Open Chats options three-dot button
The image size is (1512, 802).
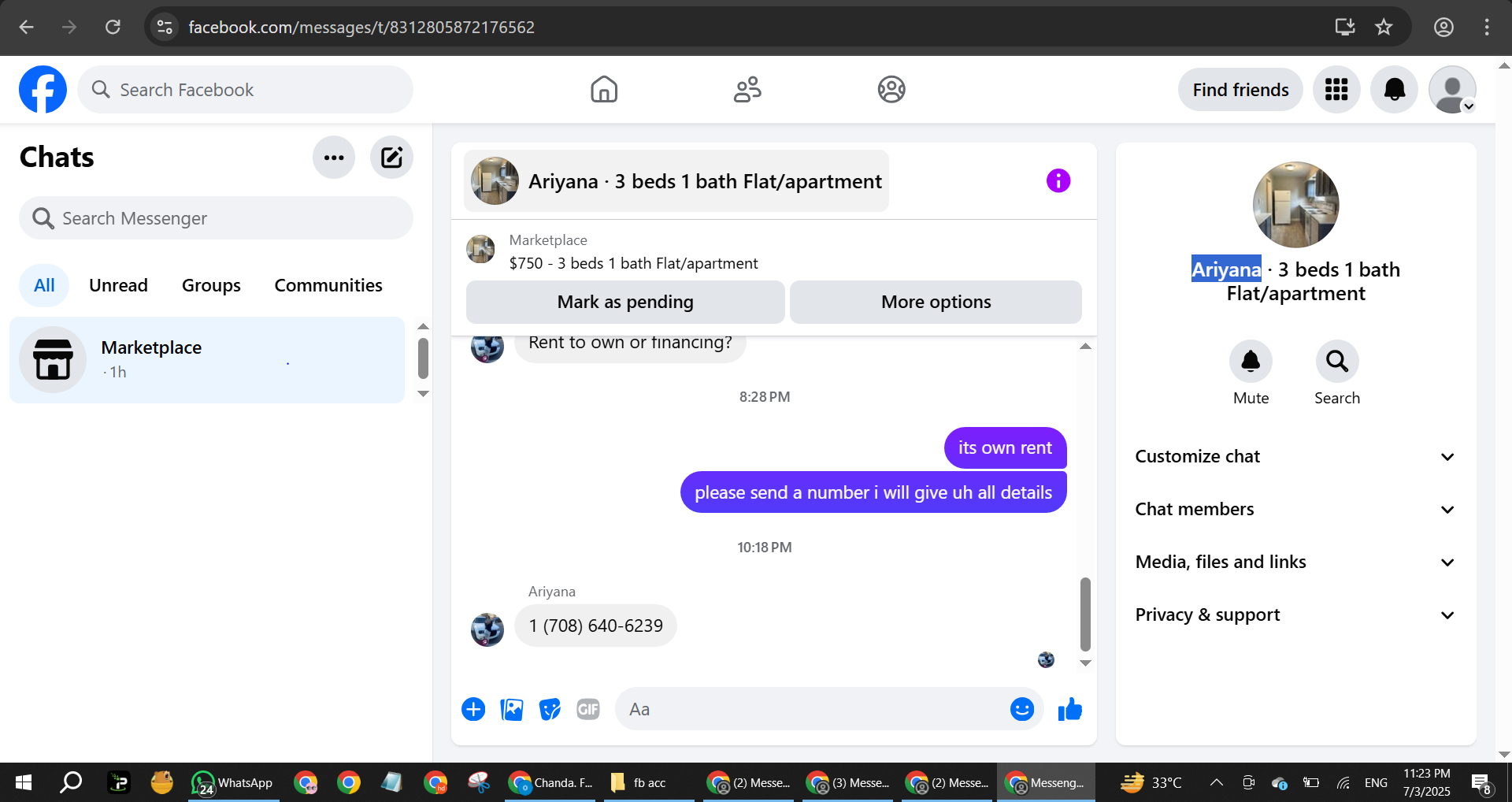[x=334, y=158]
